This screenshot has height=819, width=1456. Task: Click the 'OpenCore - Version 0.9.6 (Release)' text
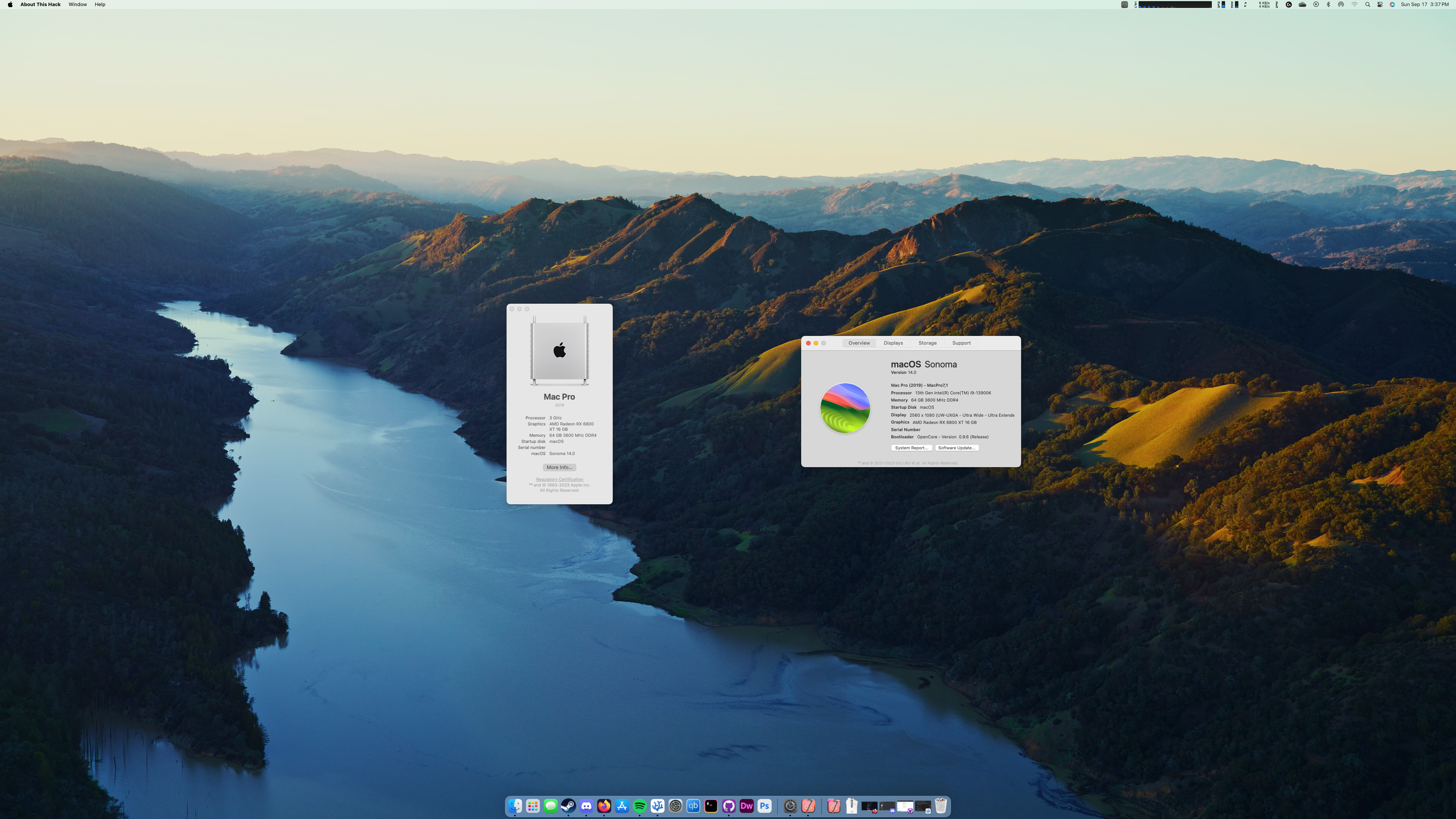952,437
